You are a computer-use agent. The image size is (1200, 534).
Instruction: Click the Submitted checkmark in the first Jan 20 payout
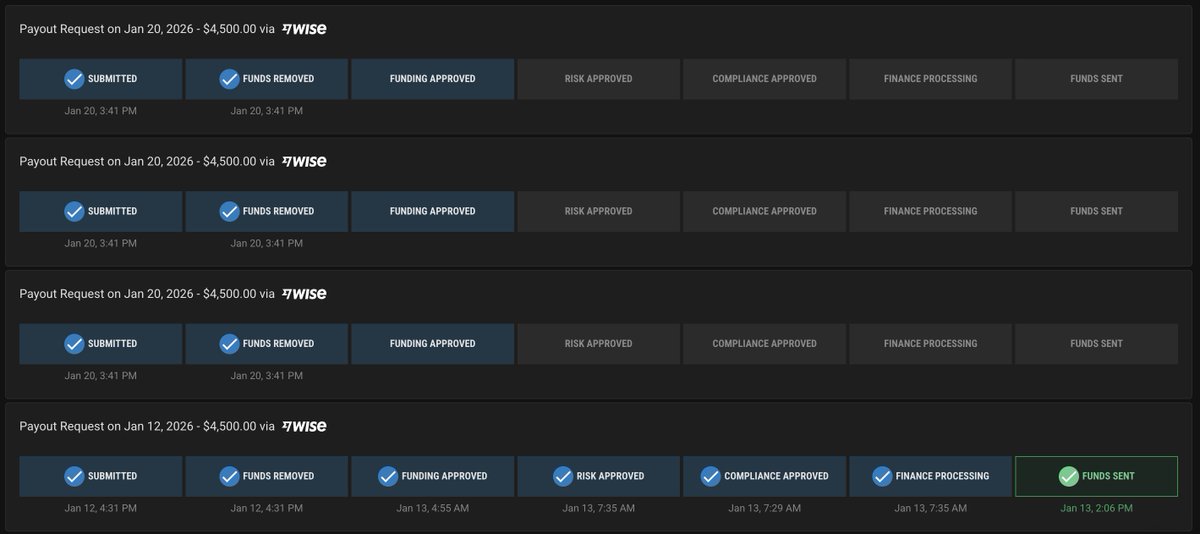click(x=74, y=79)
